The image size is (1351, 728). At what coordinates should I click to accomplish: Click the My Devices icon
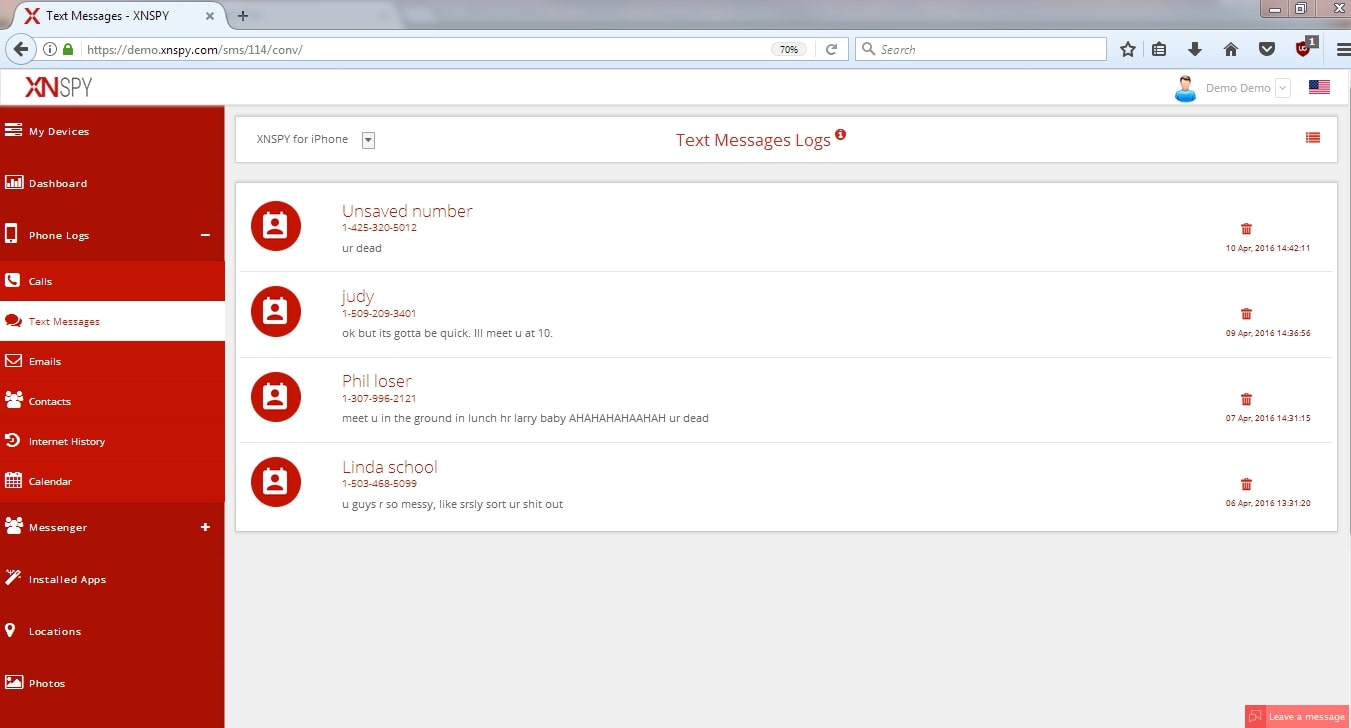pos(13,130)
